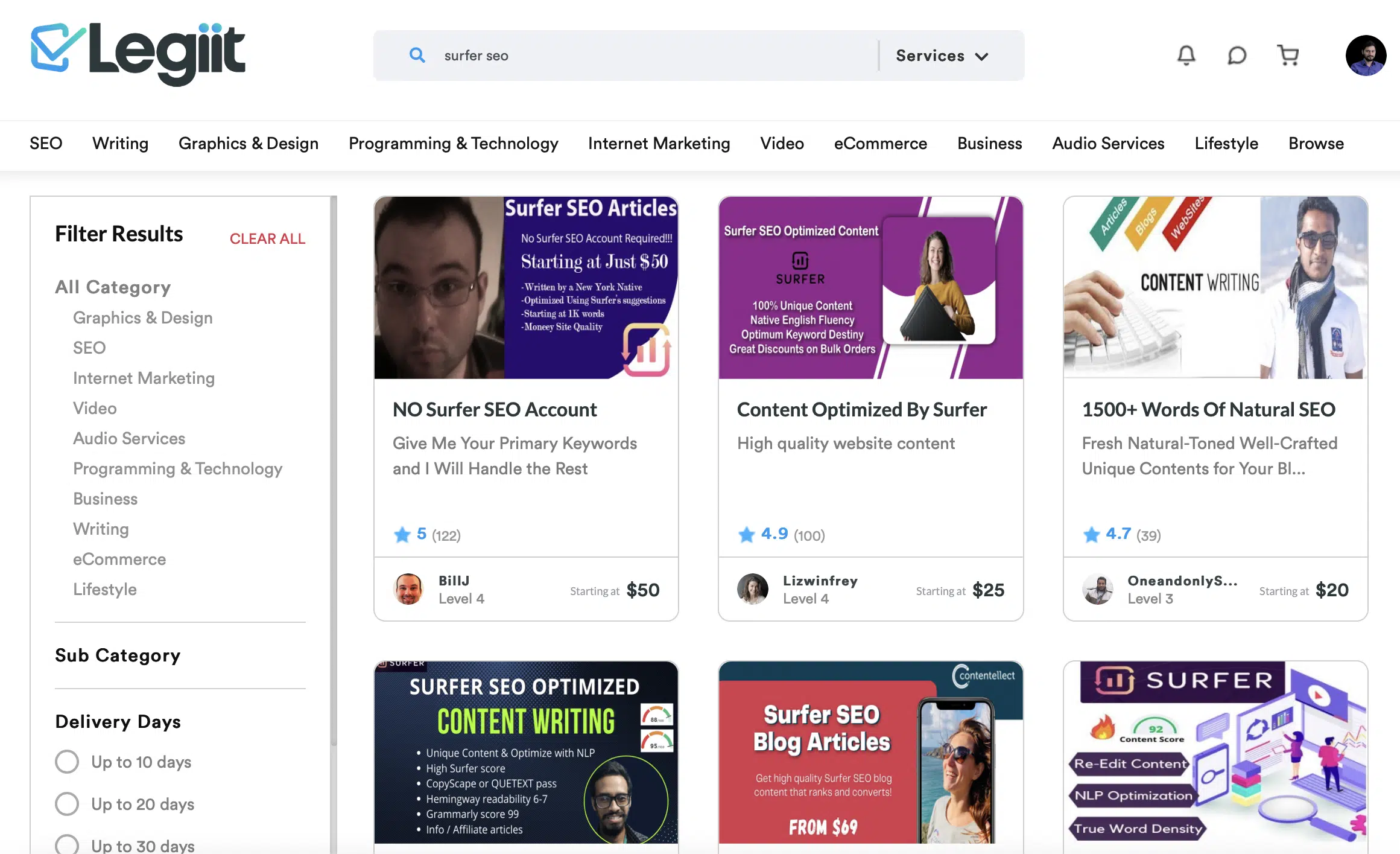This screenshot has height=854, width=1400.
Task: Click the message bubble icon
Action: coord(1237,55)
